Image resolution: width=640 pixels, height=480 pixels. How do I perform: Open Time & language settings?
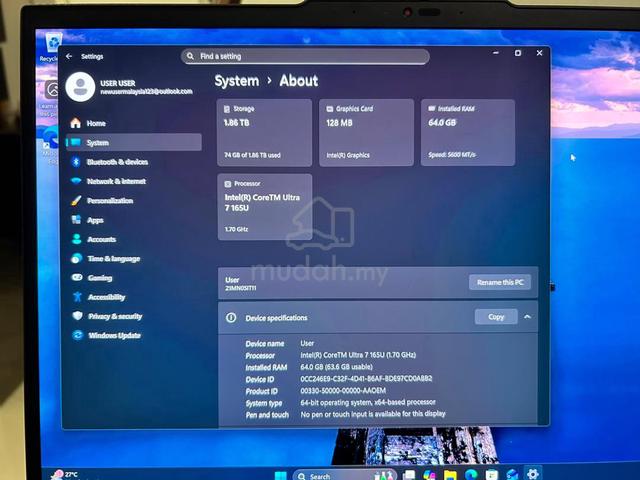pyautogui.click(x=133, y=259)
